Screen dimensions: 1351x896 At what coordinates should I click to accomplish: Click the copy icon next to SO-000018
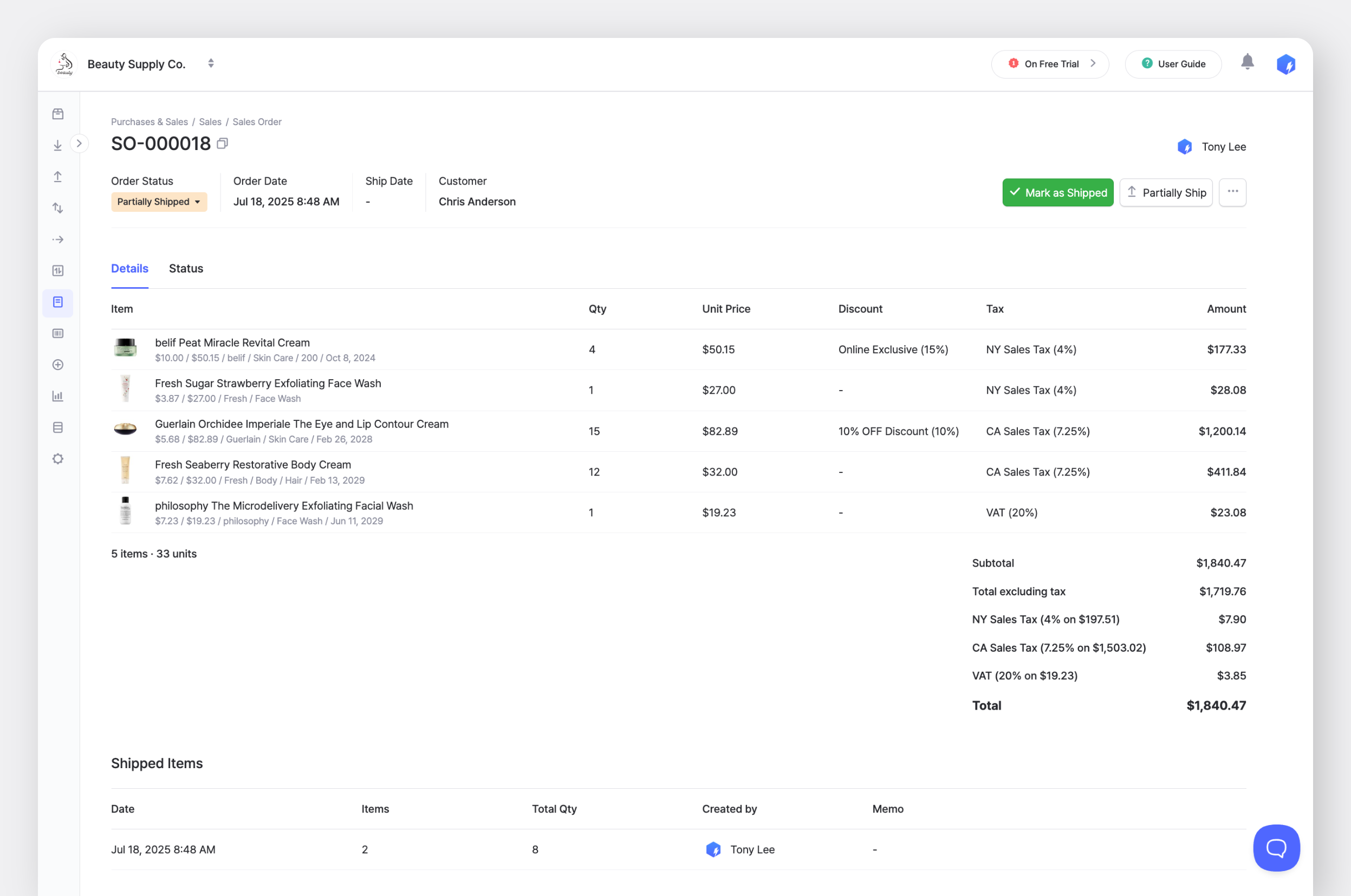coord(222,144)
